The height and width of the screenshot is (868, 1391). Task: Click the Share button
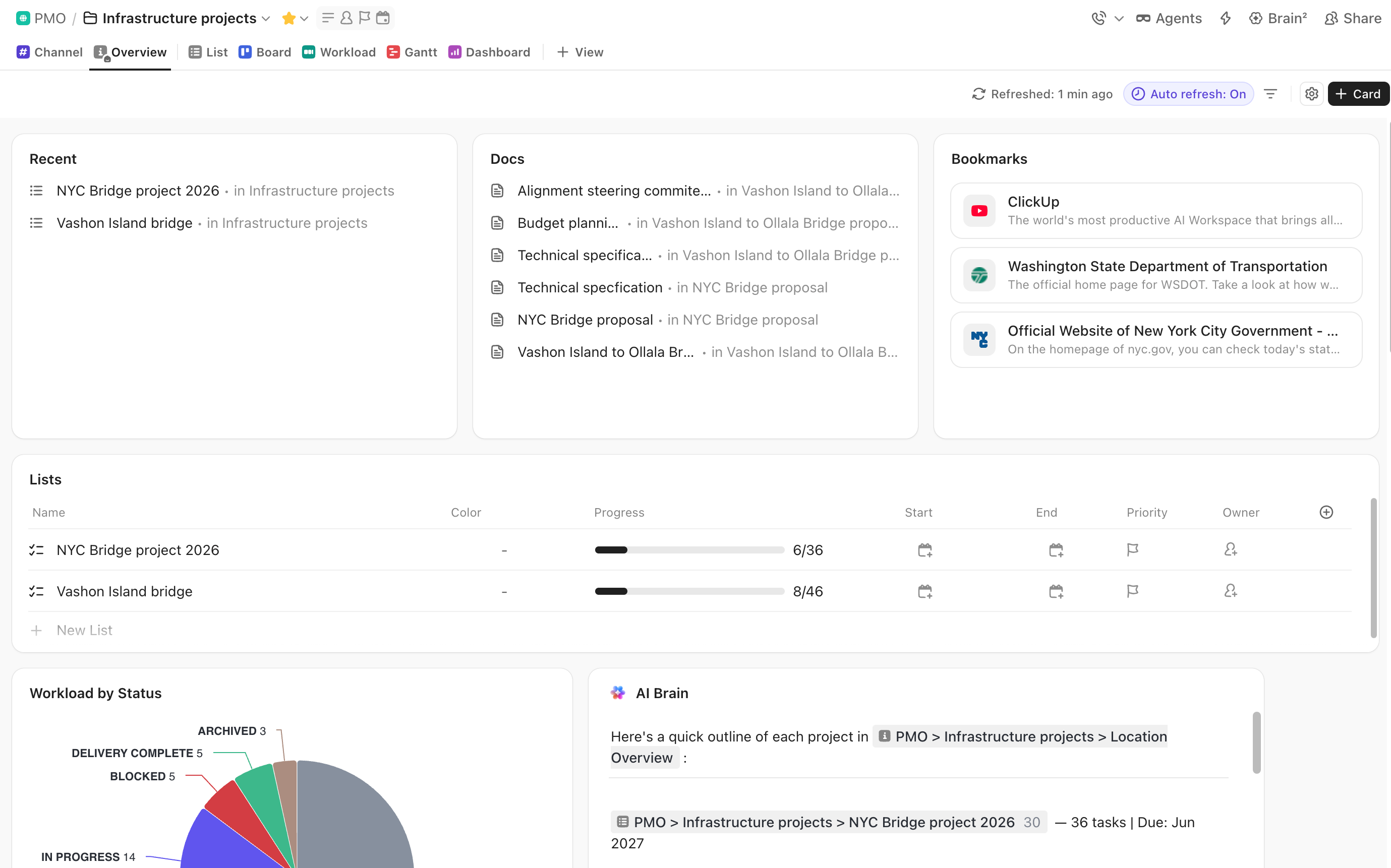coord(1353,18)
